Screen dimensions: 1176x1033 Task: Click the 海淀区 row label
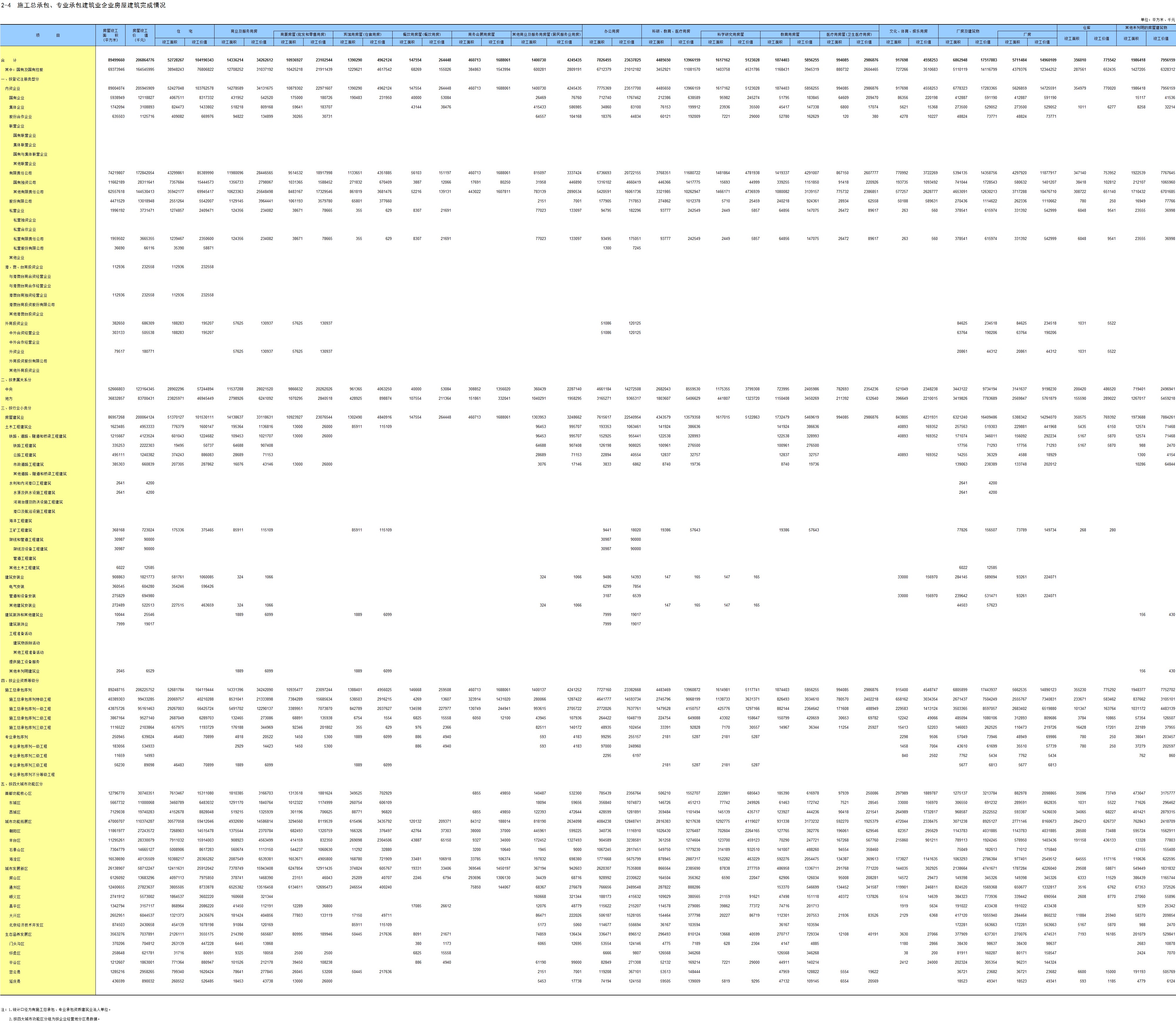[15, 859]
